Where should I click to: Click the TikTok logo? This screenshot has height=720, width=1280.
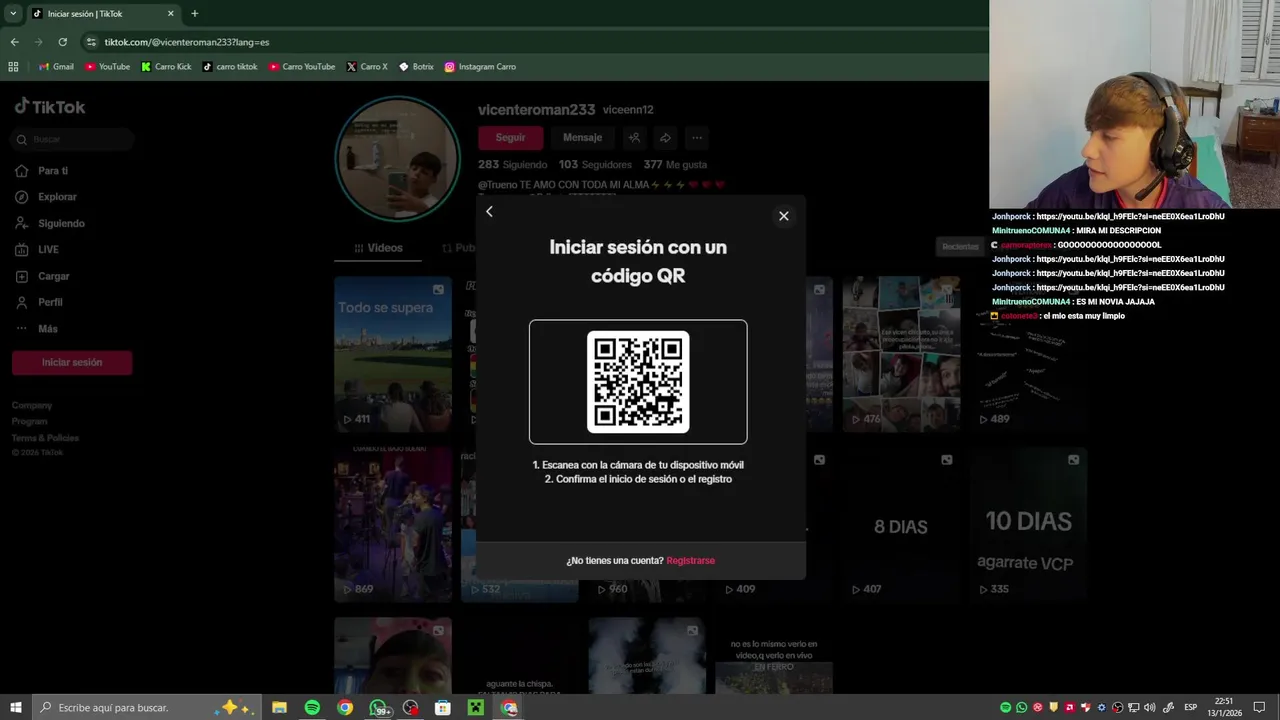(x=50, y=107)
